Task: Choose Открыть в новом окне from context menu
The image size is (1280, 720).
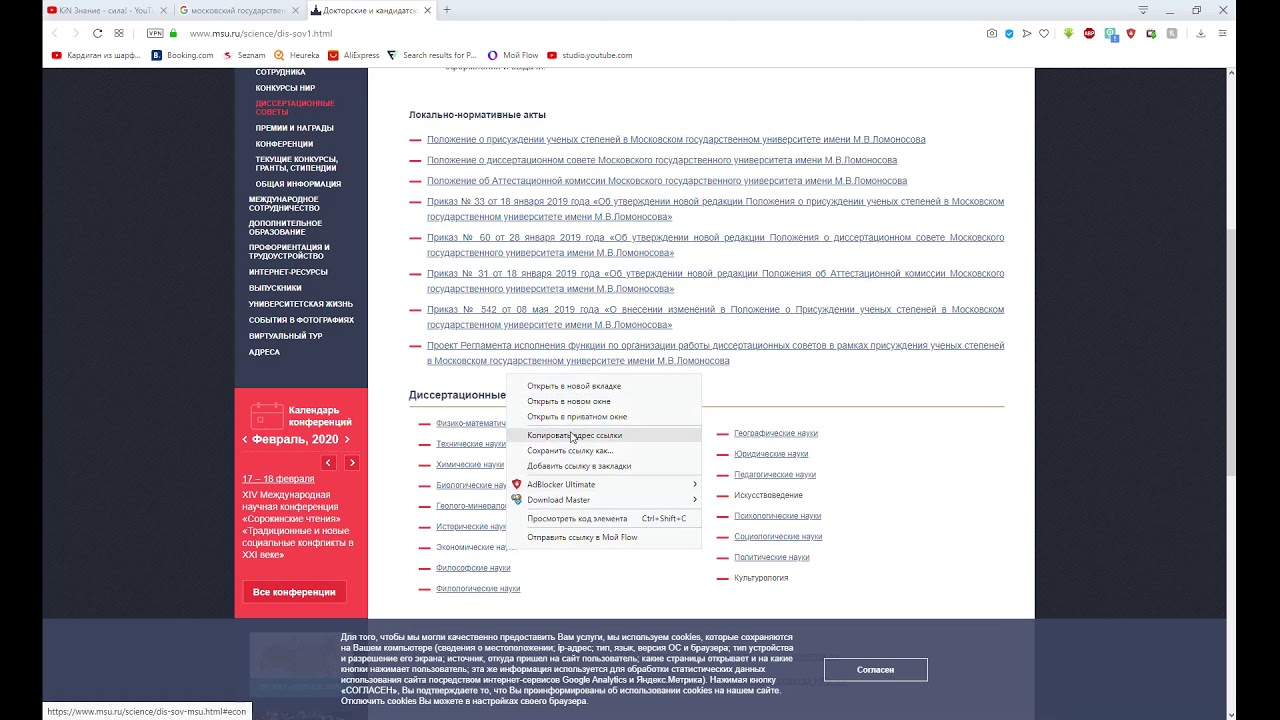Action: click(604, 401)
